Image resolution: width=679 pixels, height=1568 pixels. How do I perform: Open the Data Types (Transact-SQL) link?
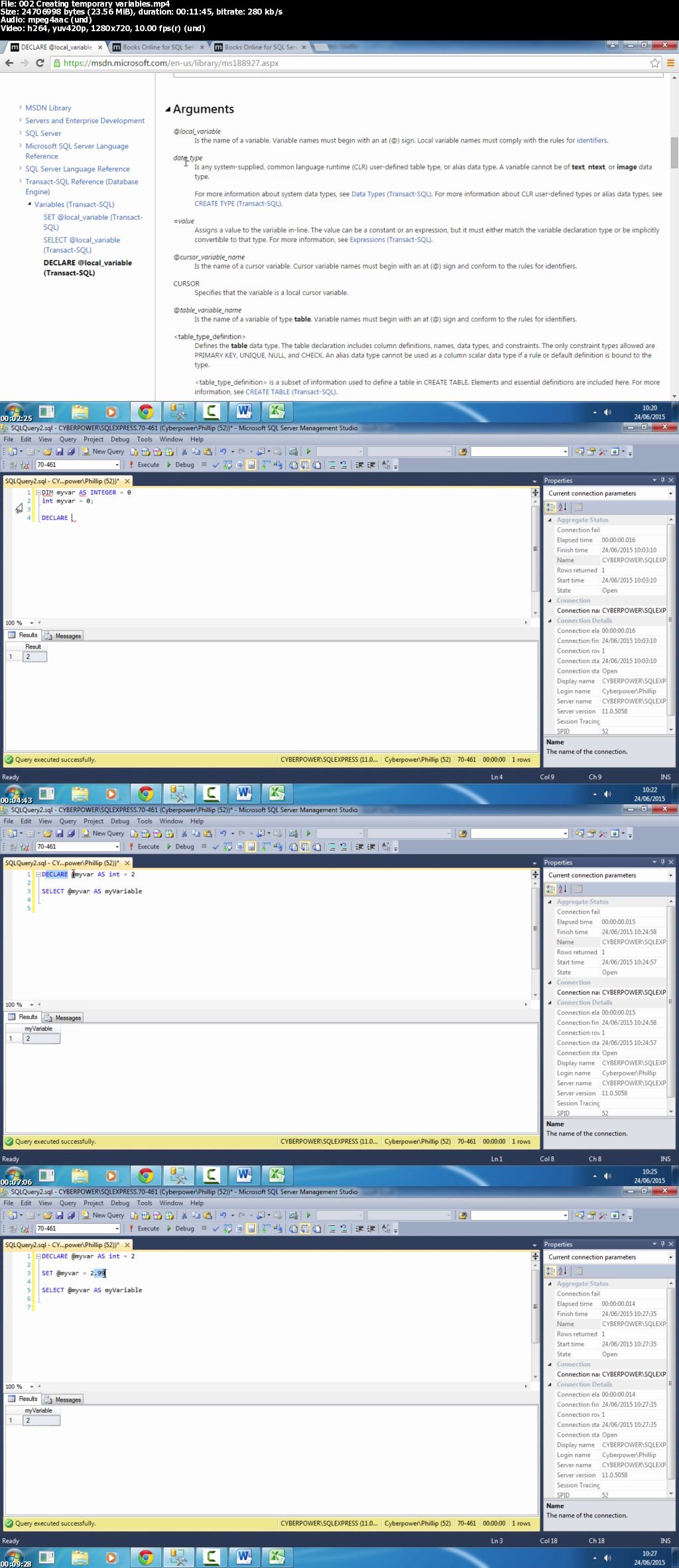(x=391, y=194)
